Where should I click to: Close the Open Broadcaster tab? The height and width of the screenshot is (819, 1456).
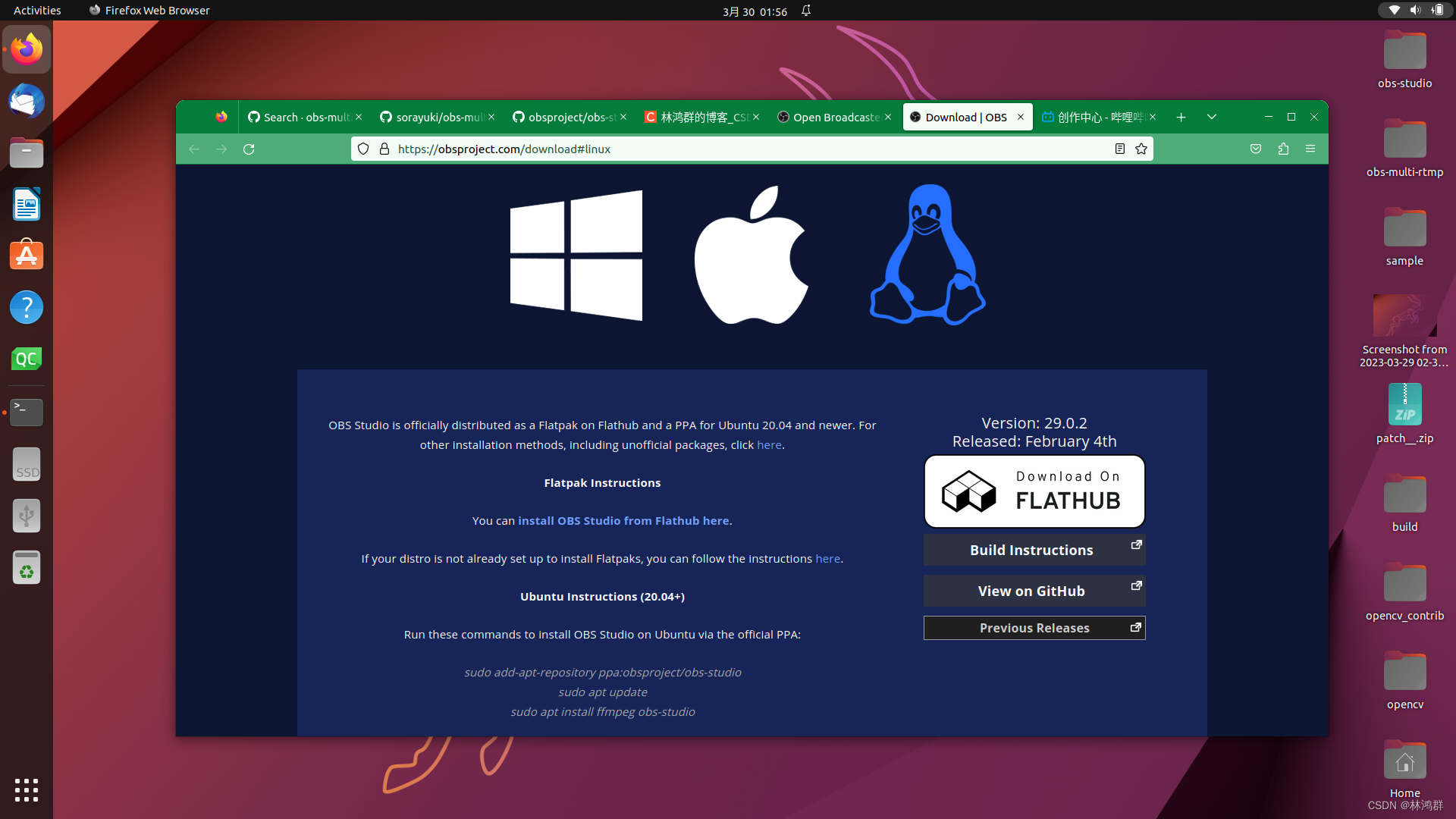[888, 117]
